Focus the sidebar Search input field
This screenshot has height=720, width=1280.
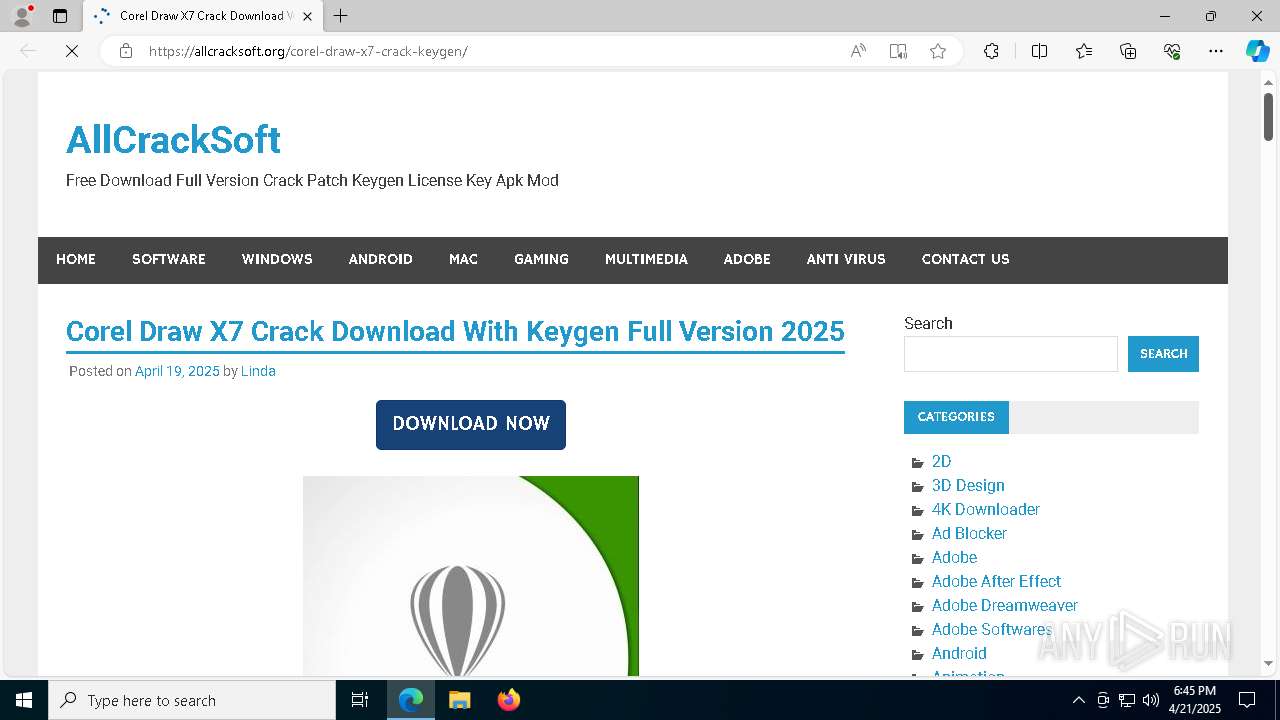(x=1011, y=354)
